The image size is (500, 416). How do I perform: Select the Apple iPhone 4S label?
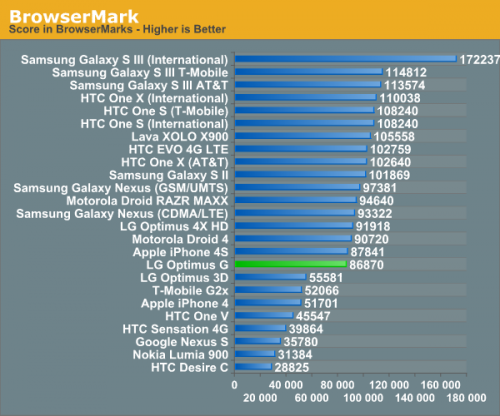(x=181, y=252)
